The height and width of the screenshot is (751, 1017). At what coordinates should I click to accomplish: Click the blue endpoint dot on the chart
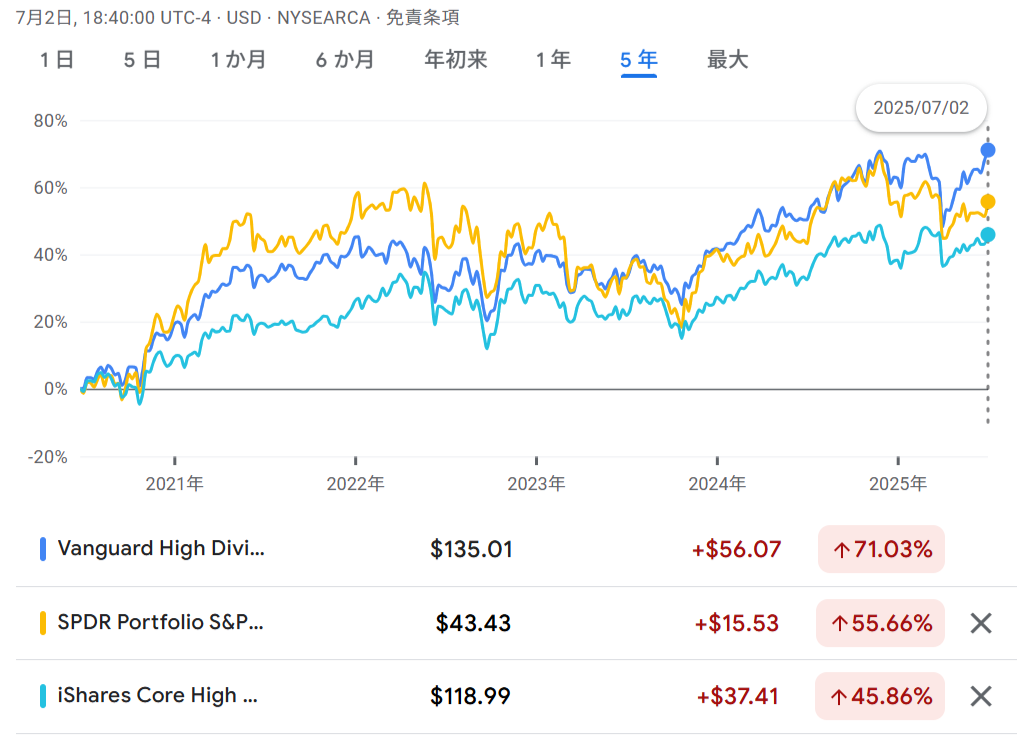(x=988, y=150)
